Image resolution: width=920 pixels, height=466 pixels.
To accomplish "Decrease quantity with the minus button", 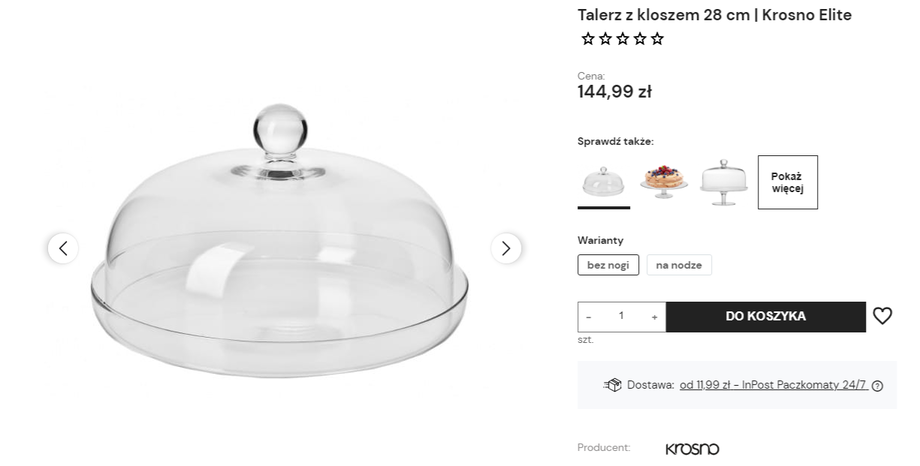I will (588, 317).
